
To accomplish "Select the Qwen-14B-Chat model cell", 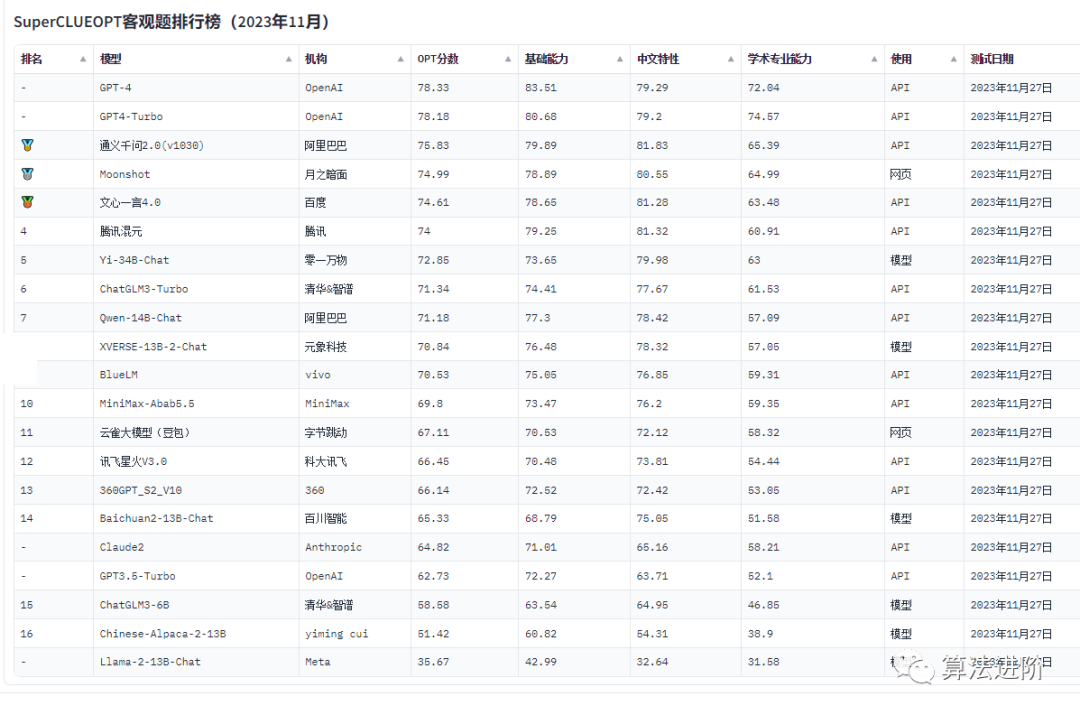I will point(196,318).
